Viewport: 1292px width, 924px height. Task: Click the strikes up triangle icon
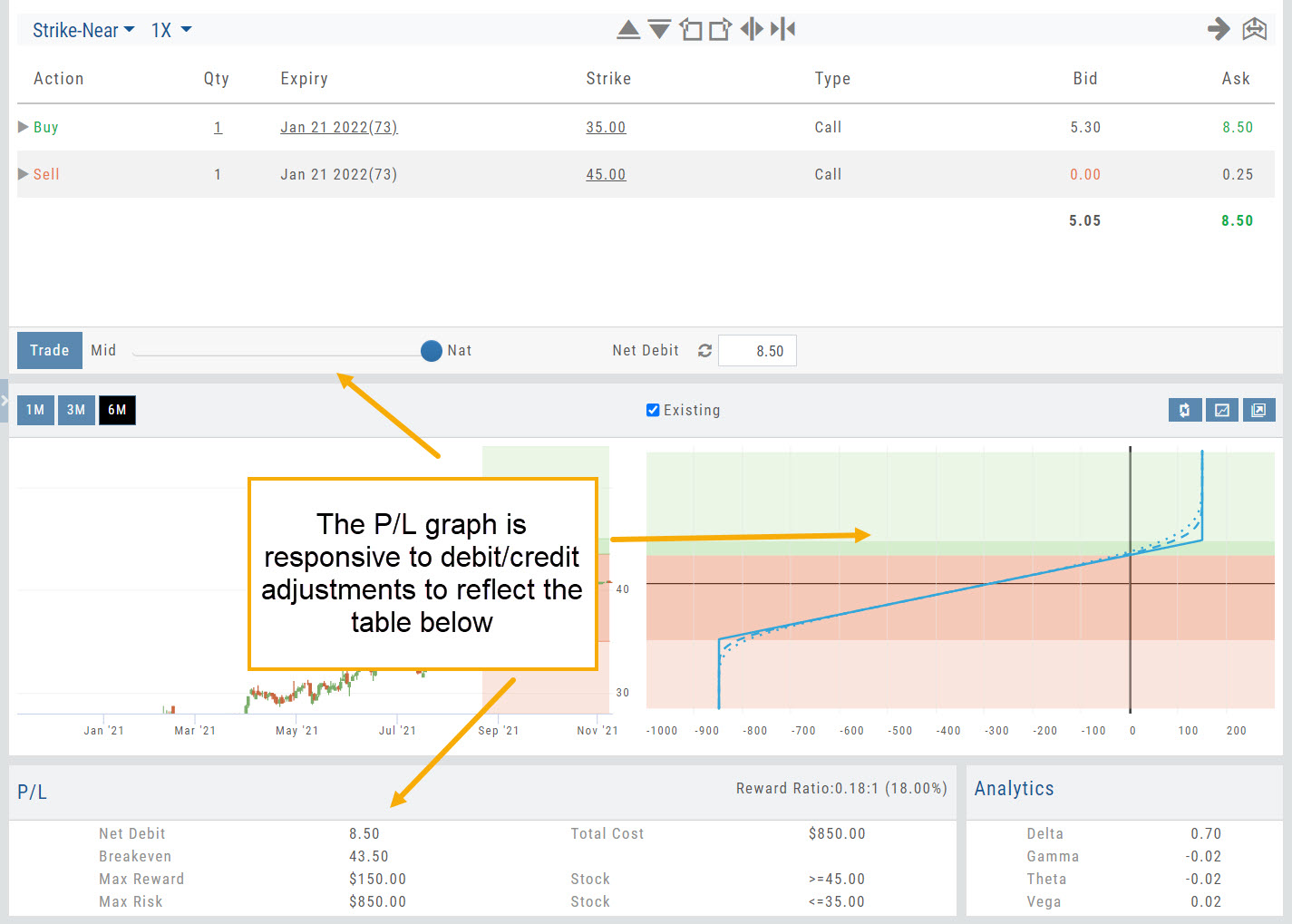click(628, 30)
